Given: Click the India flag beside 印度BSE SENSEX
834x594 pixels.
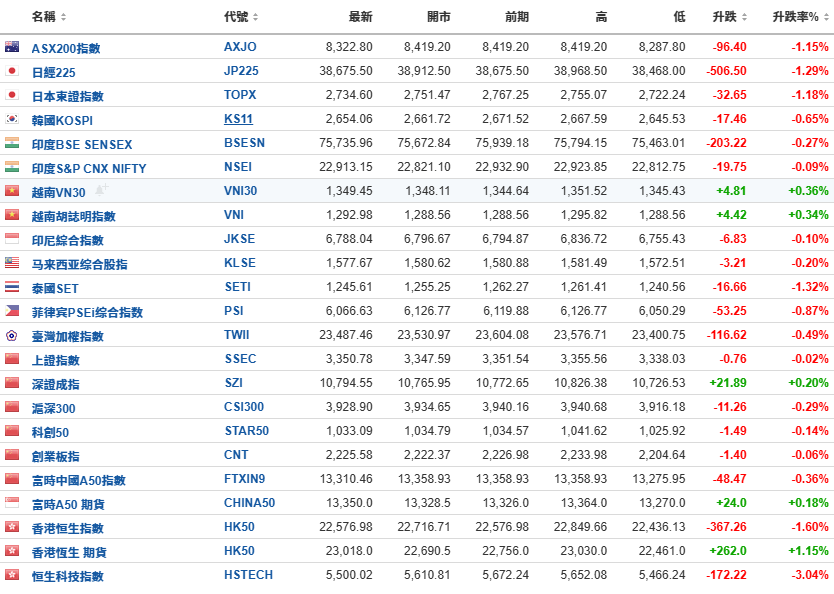Looking at the screenshot, I should pyautogui.click(x=12, y=143).
